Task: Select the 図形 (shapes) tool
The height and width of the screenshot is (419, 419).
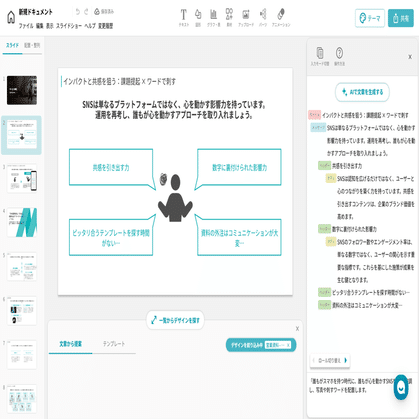Action: pyautogui.click(x=198, y=18)
